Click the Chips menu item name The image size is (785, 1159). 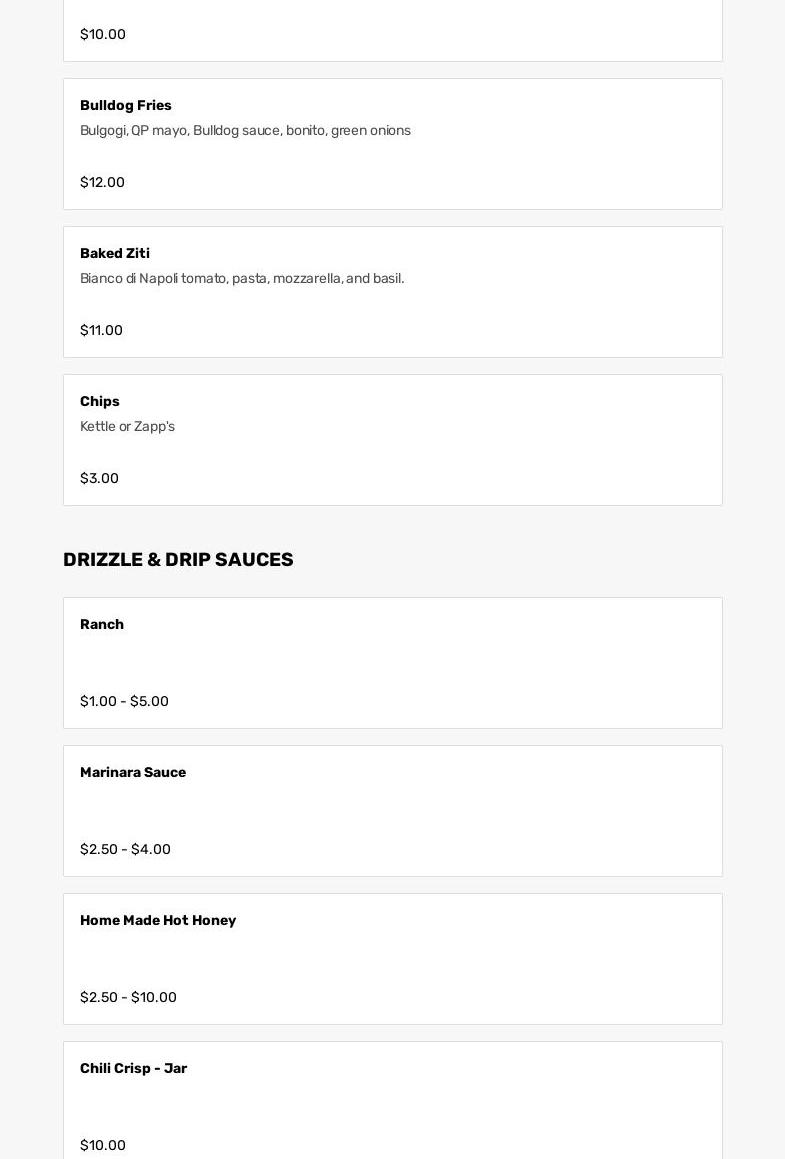(x=100, y=401)
